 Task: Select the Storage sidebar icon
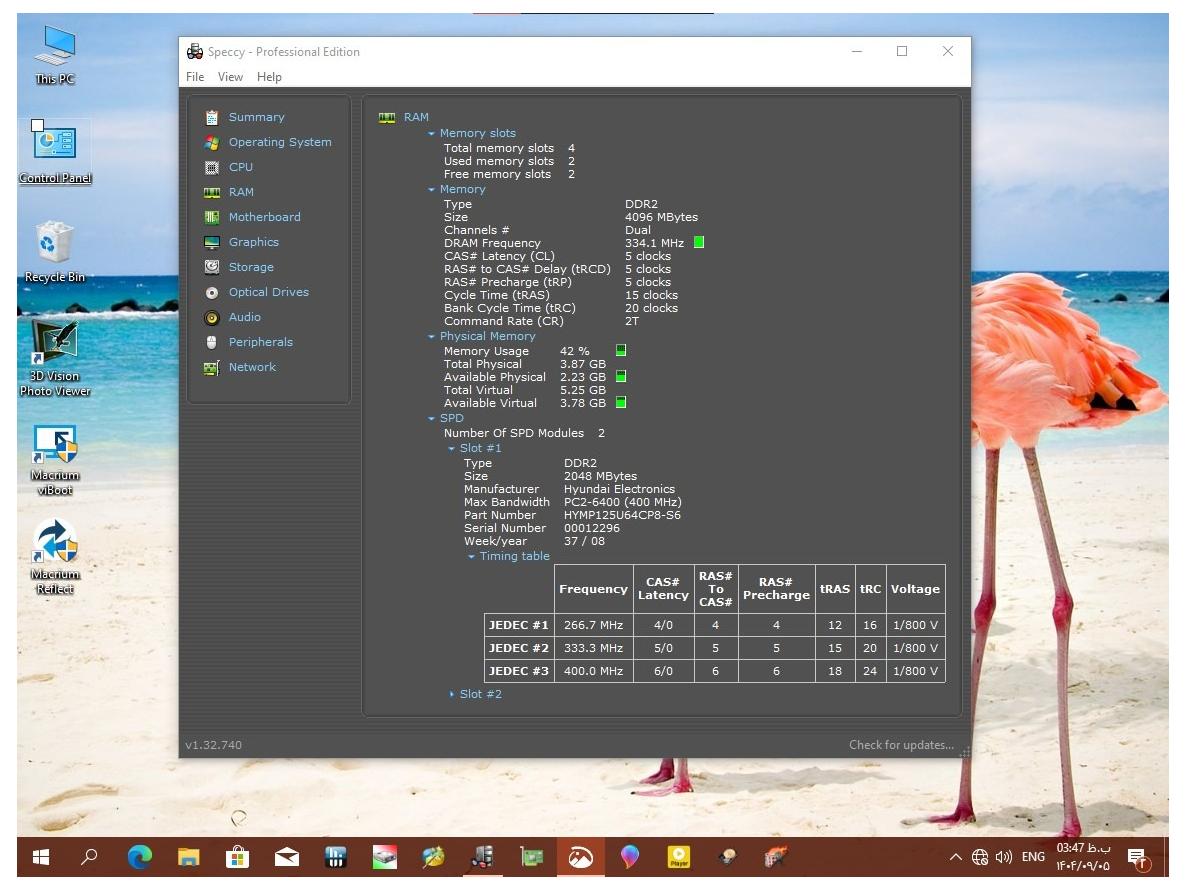point(211,267)
